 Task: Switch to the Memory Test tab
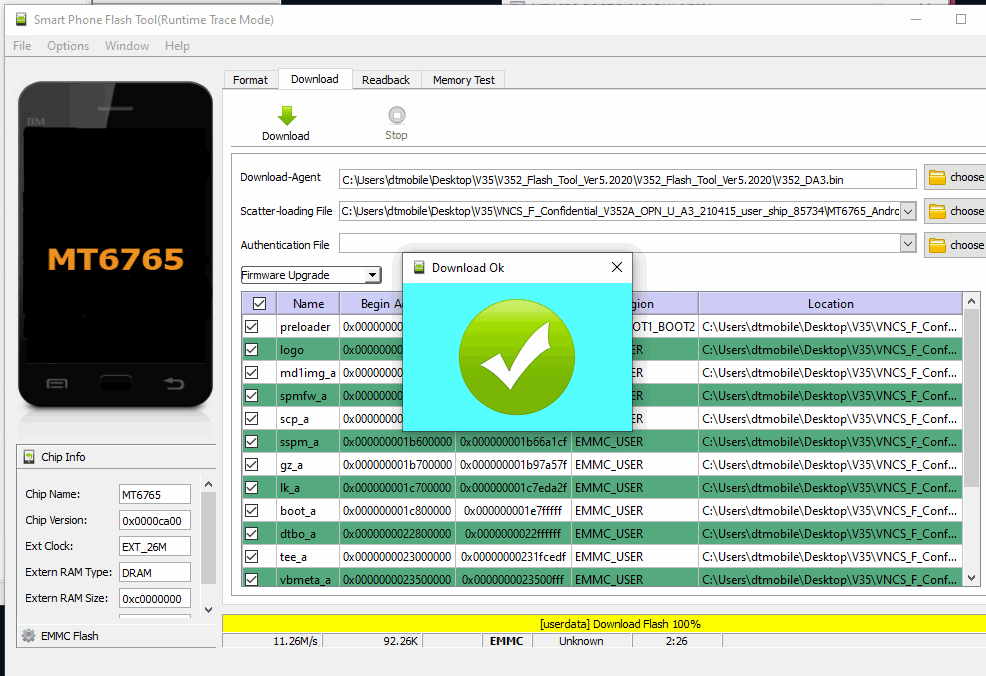point(463,80)
